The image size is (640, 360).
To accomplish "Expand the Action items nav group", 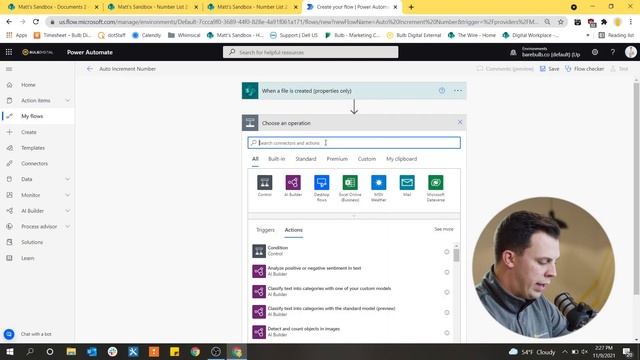I will (x=68, y=100).
